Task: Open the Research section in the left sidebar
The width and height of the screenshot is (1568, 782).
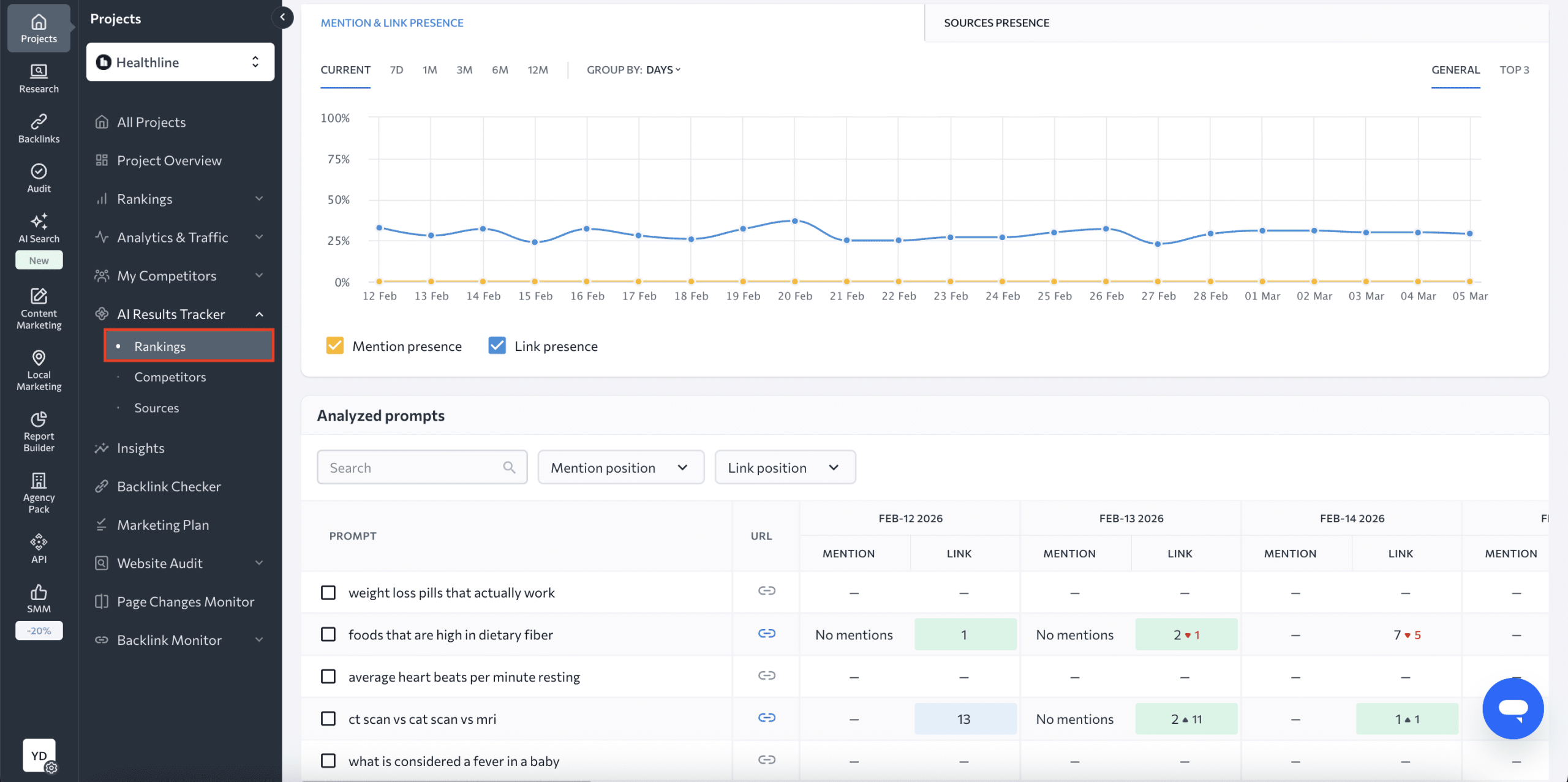Action: tap(38, 78)
